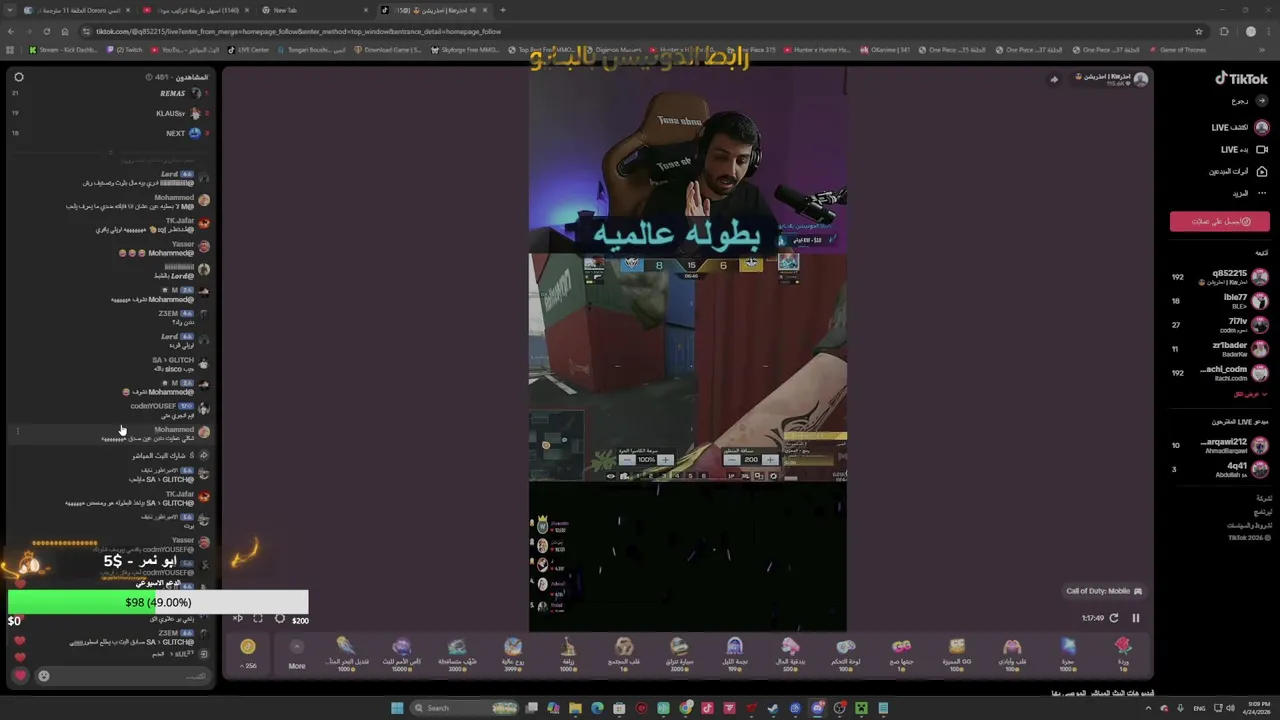Send the controller gift priced 100
1280x720 pixels.
coord(846,653)
